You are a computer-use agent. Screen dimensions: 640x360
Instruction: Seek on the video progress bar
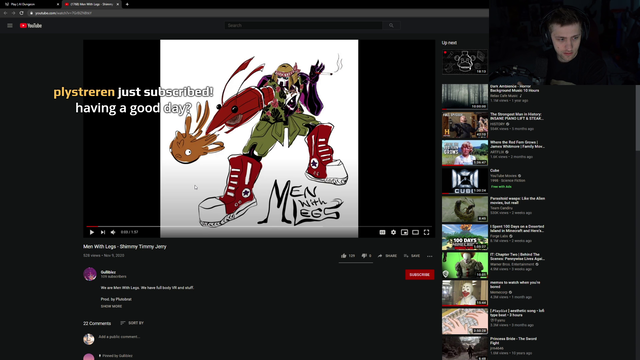click(259, 226)
